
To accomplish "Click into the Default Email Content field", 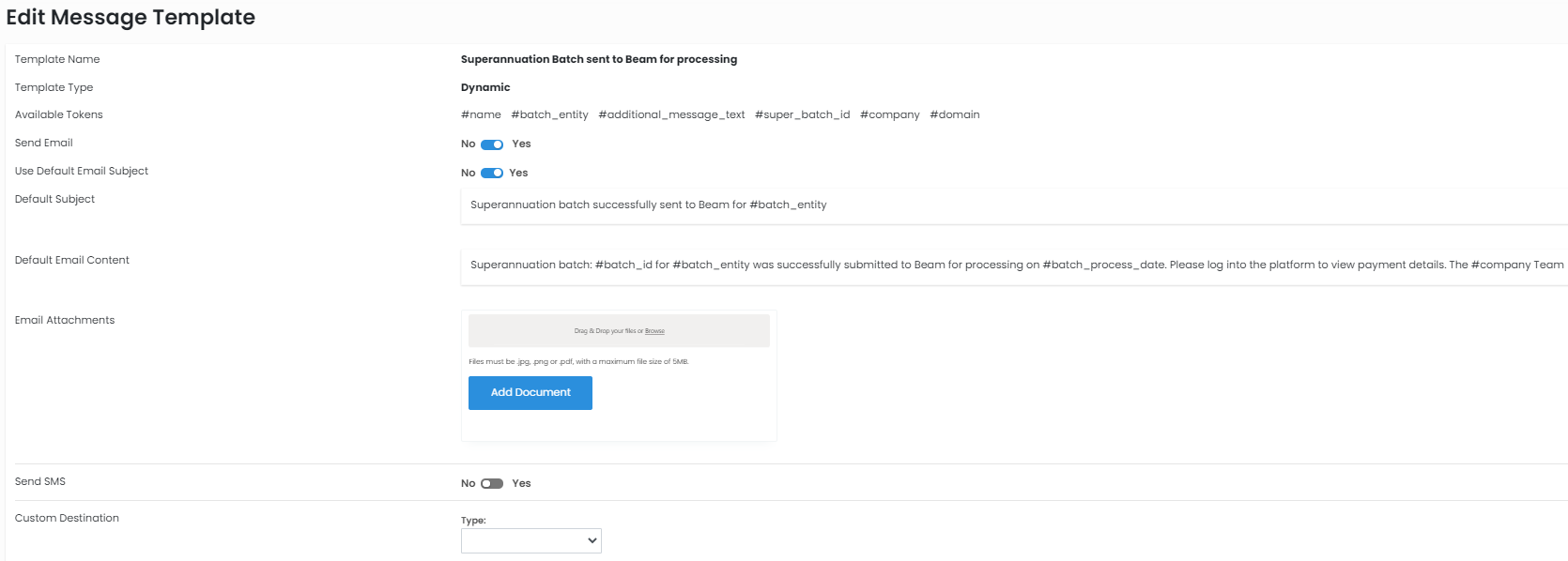I will coord(1012,265).
